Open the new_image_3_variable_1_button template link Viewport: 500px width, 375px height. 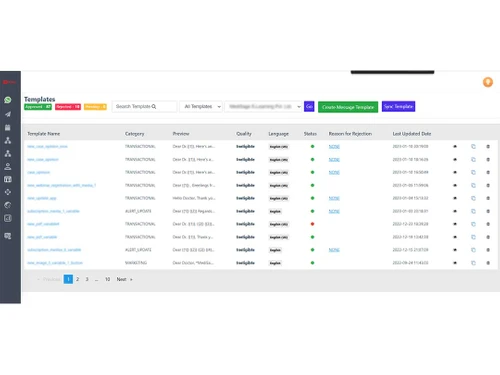pyautogui.click(x=55, y=263)
